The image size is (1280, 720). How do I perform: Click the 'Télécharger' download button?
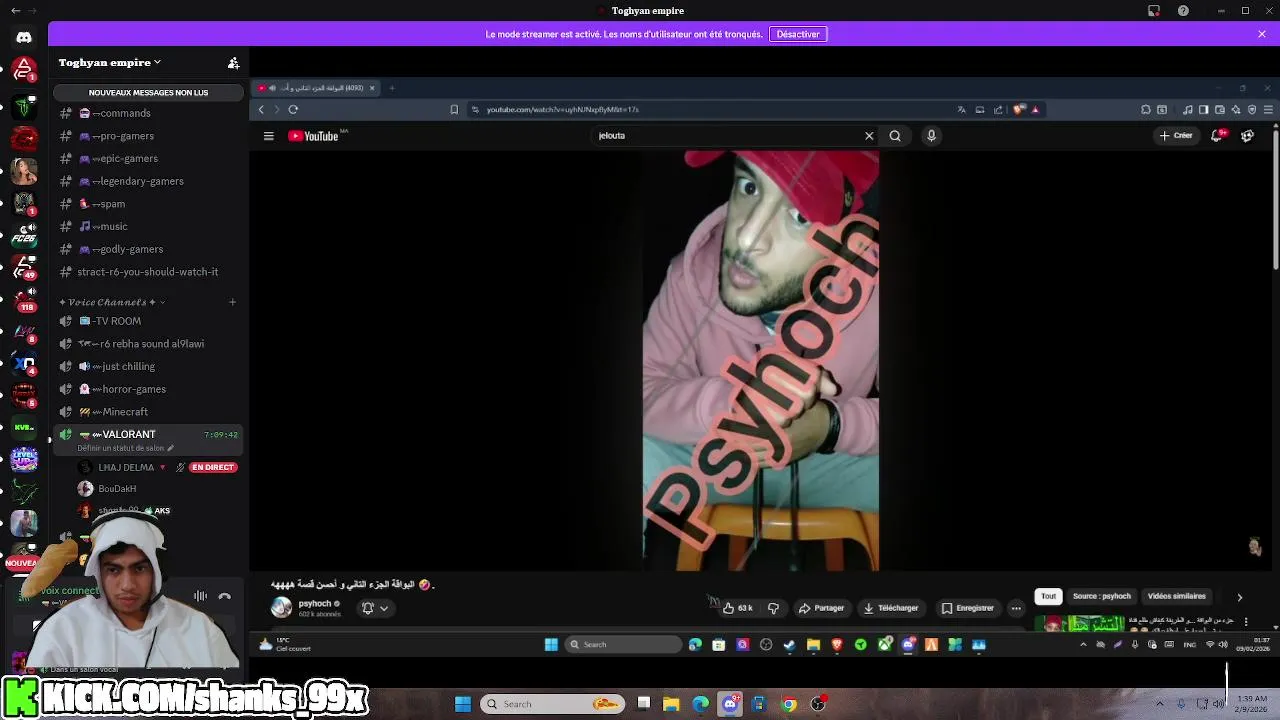click(891, 608)
